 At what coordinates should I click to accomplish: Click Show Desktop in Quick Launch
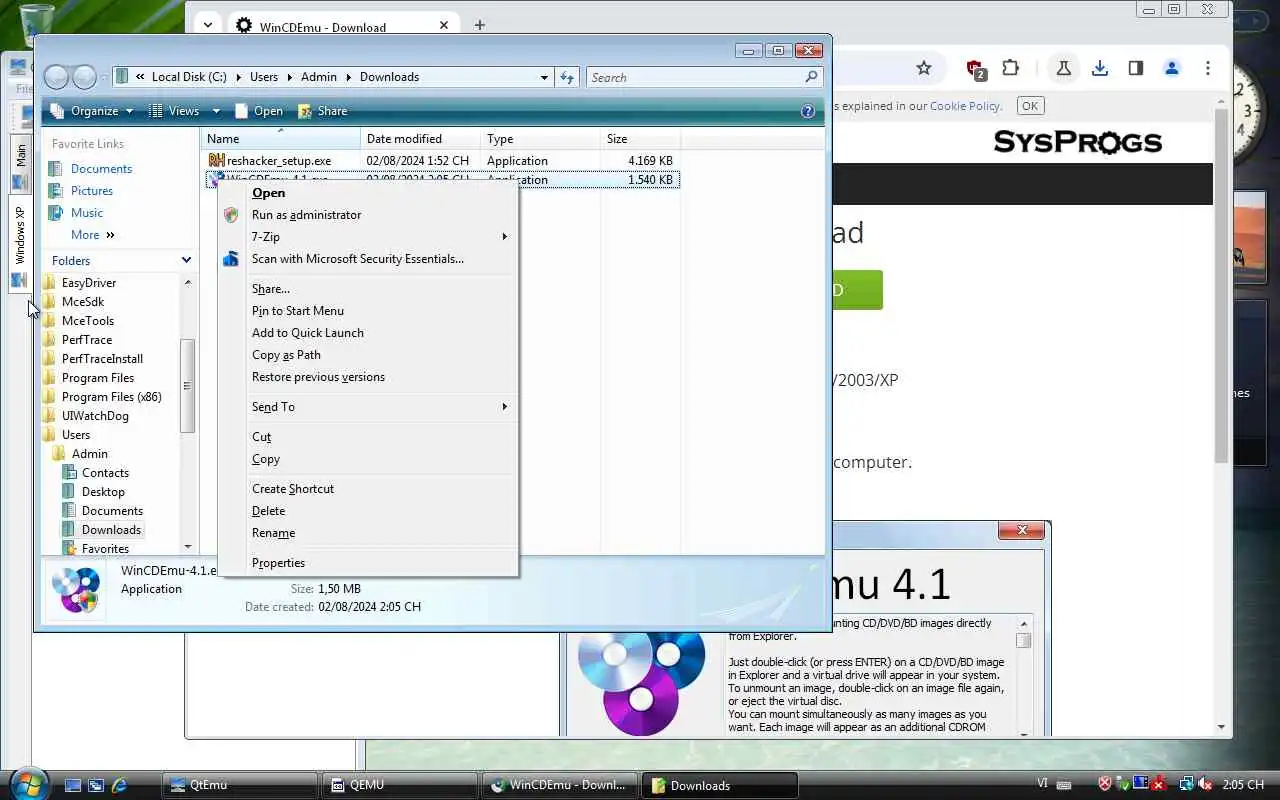(x=72, y=785)
